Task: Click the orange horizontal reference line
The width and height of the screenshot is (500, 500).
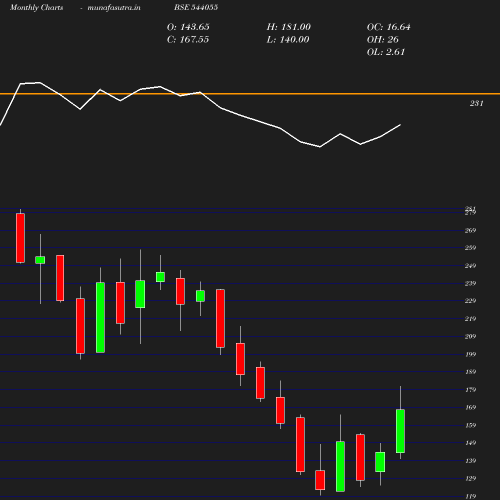Action: point(250,94)
